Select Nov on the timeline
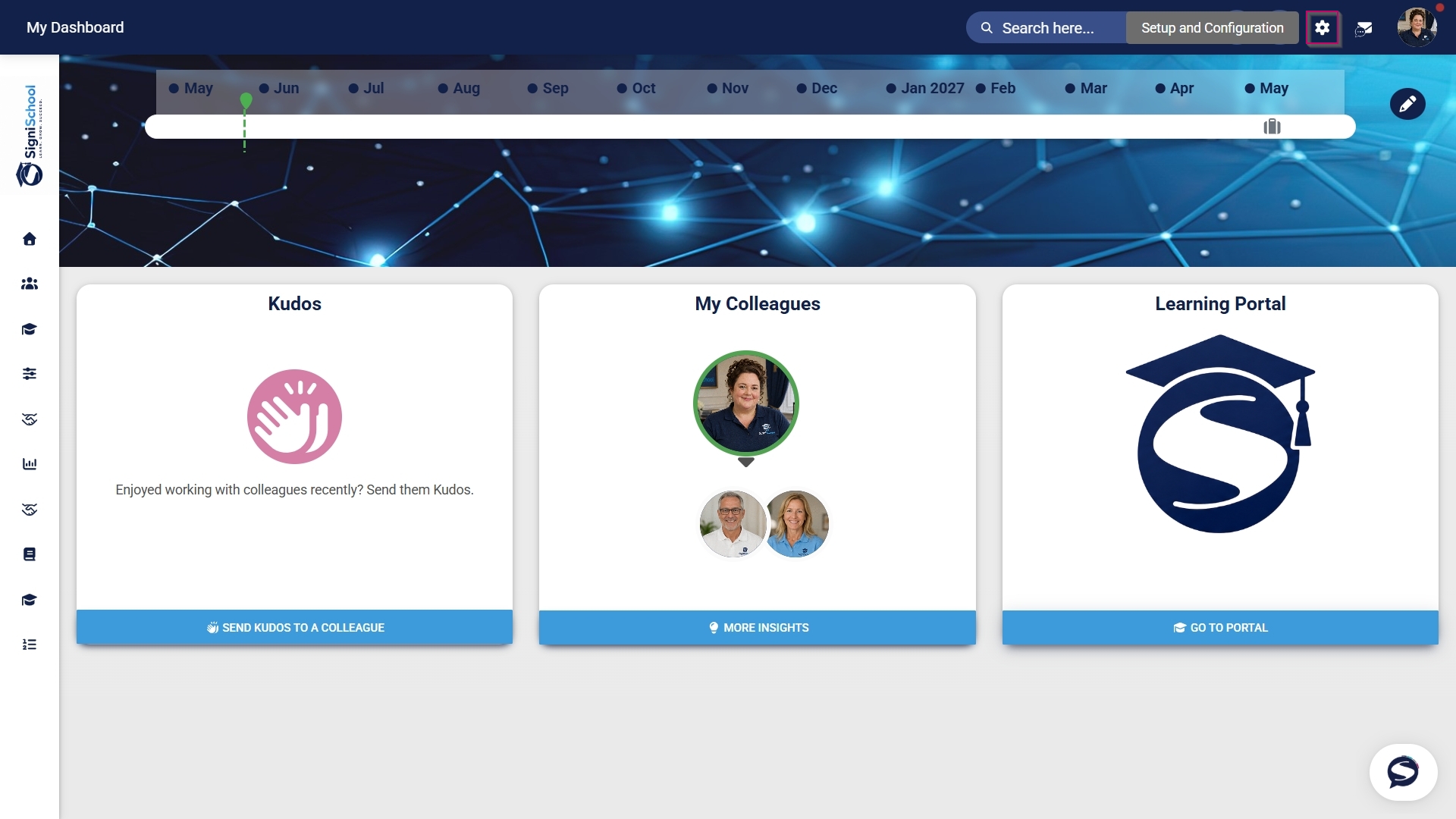 (728, 88)
